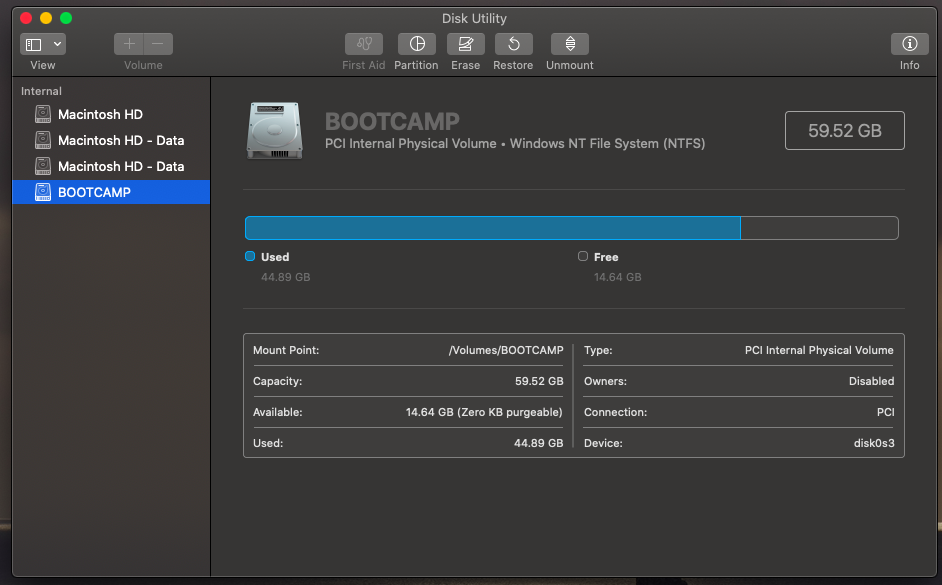Click the blue used space bar

[492, 228]
